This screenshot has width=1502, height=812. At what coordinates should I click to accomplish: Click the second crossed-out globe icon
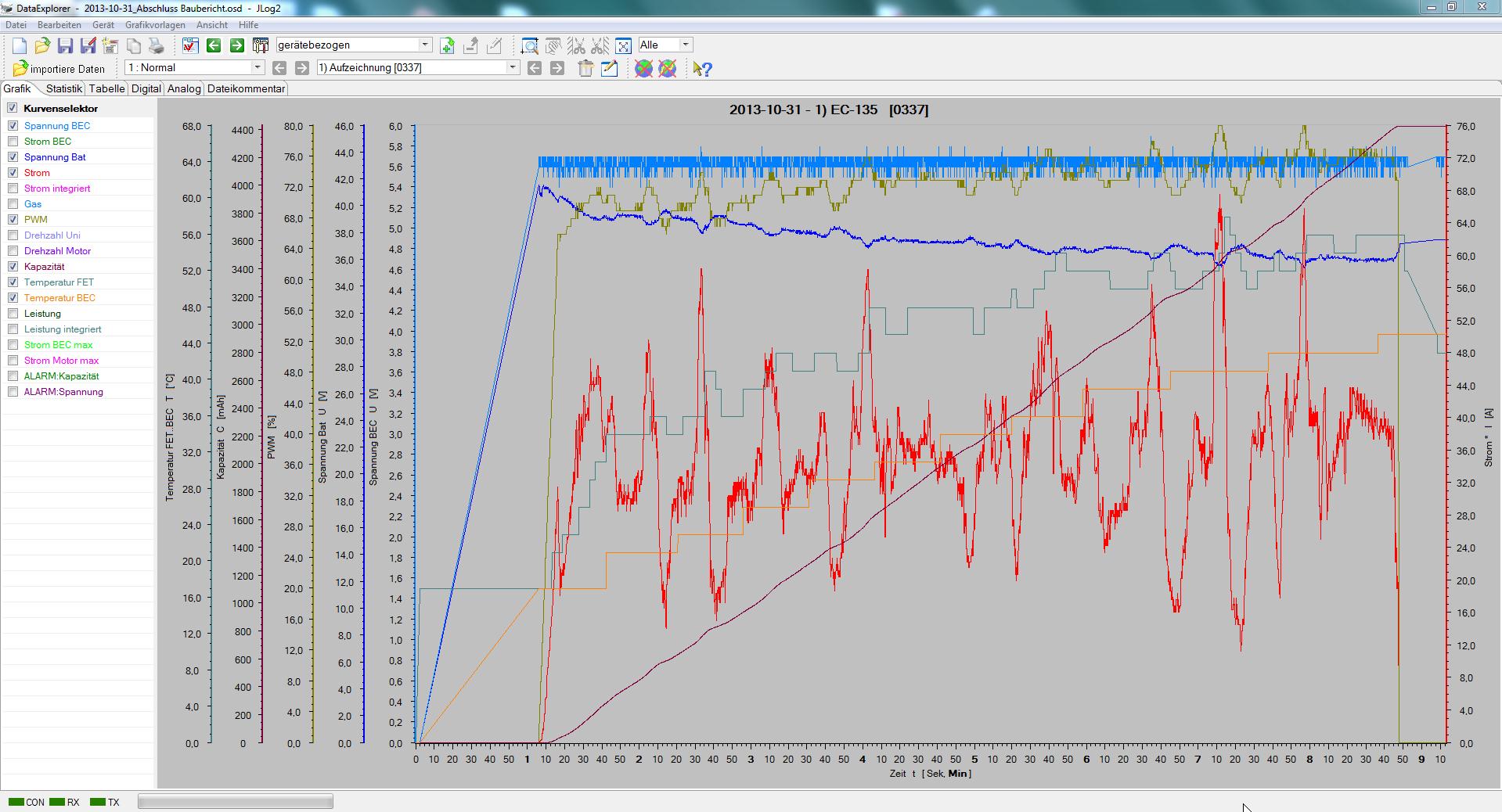pyautogui.click(x=667, y=69)
